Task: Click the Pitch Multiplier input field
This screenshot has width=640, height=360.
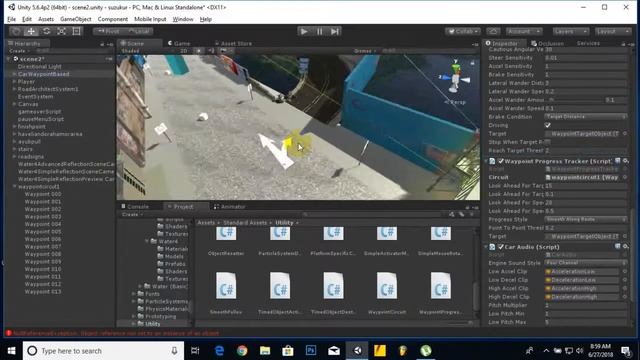Action: point(586,305)
